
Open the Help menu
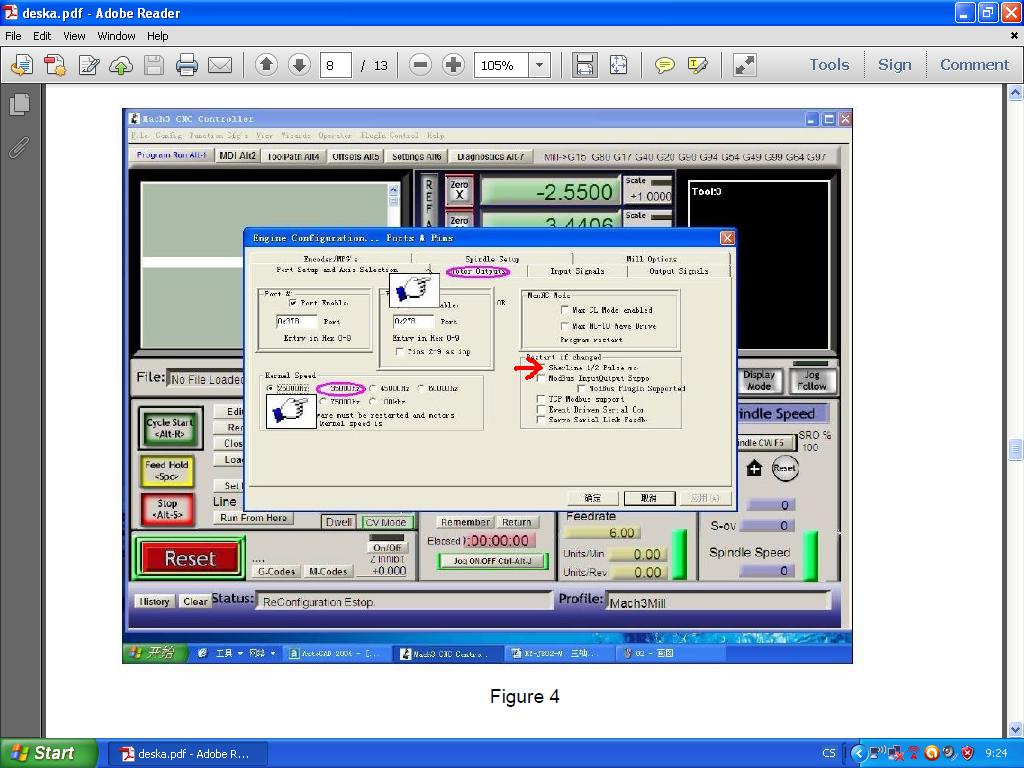pyautogui.click(x=158, y=35)
